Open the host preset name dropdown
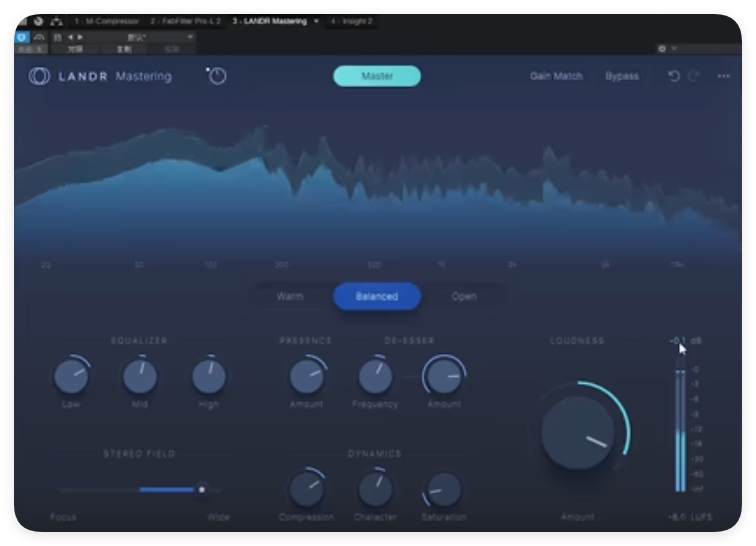The height and width of the screenshot is (546, 756). [x=141, y=37]
